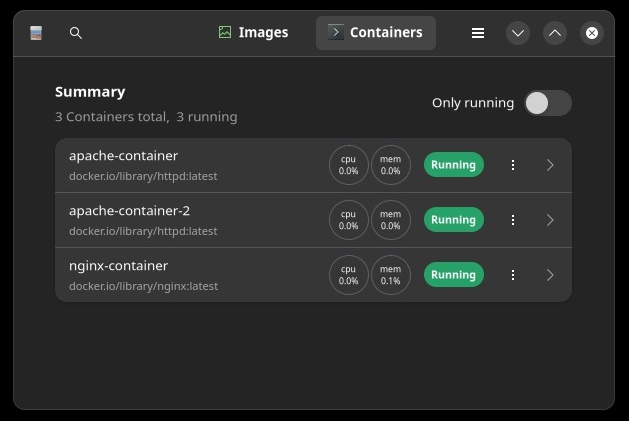Click the cpu usage circle for apache-container

[348, 165]
